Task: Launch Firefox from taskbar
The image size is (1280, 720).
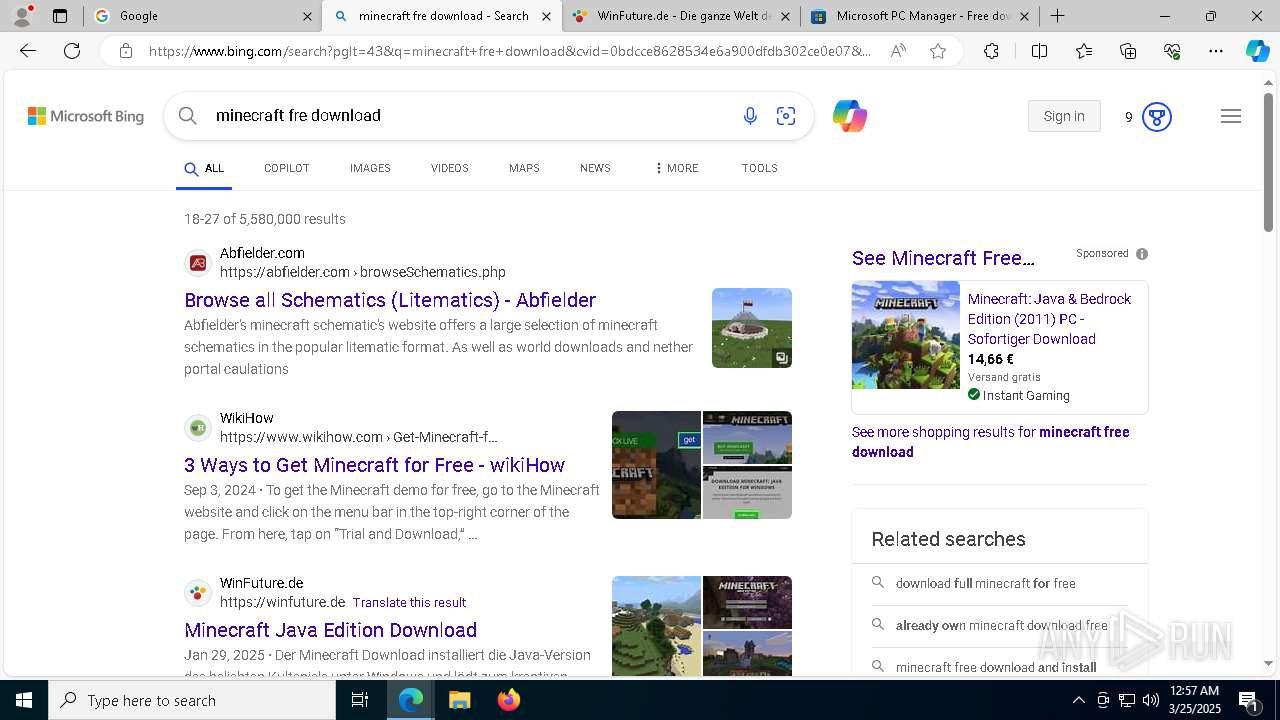Action: coord(509,700)
